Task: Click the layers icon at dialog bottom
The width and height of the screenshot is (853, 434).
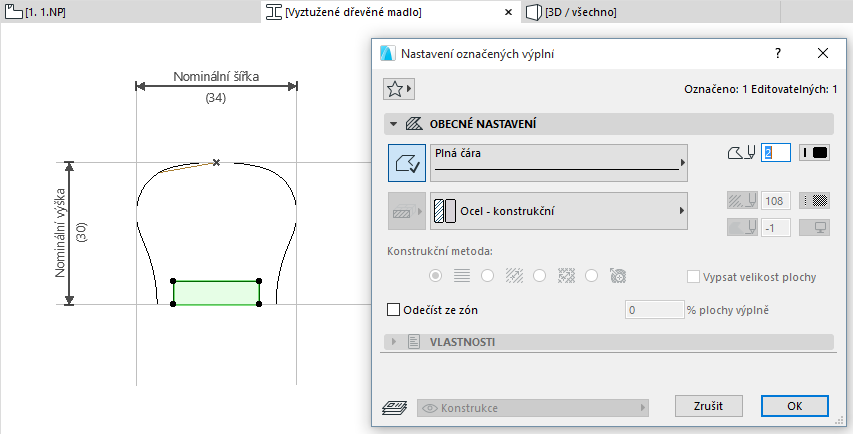Action: (x=394, y=408)
